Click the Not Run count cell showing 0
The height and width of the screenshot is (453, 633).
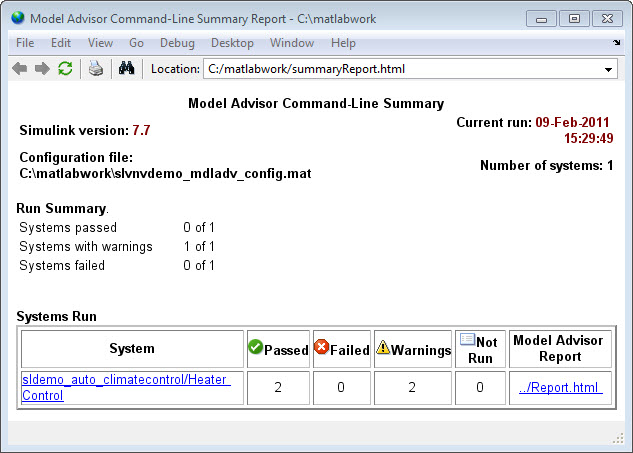point(480,388)
